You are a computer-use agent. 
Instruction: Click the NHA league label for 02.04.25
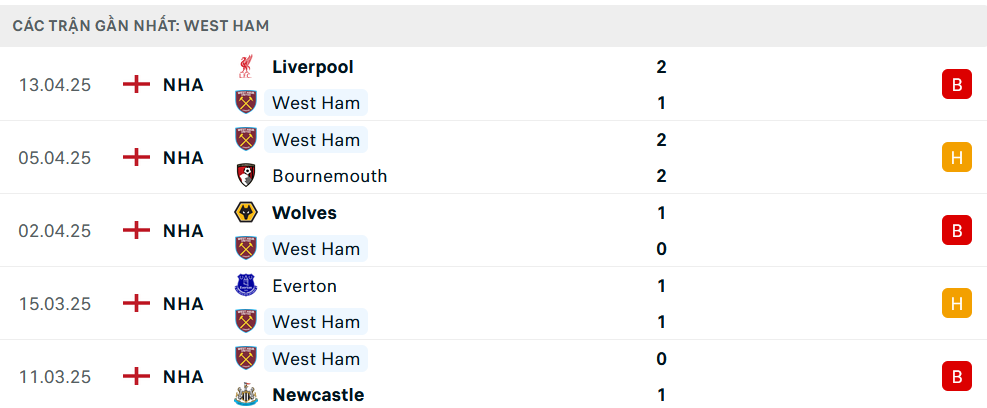183,231
